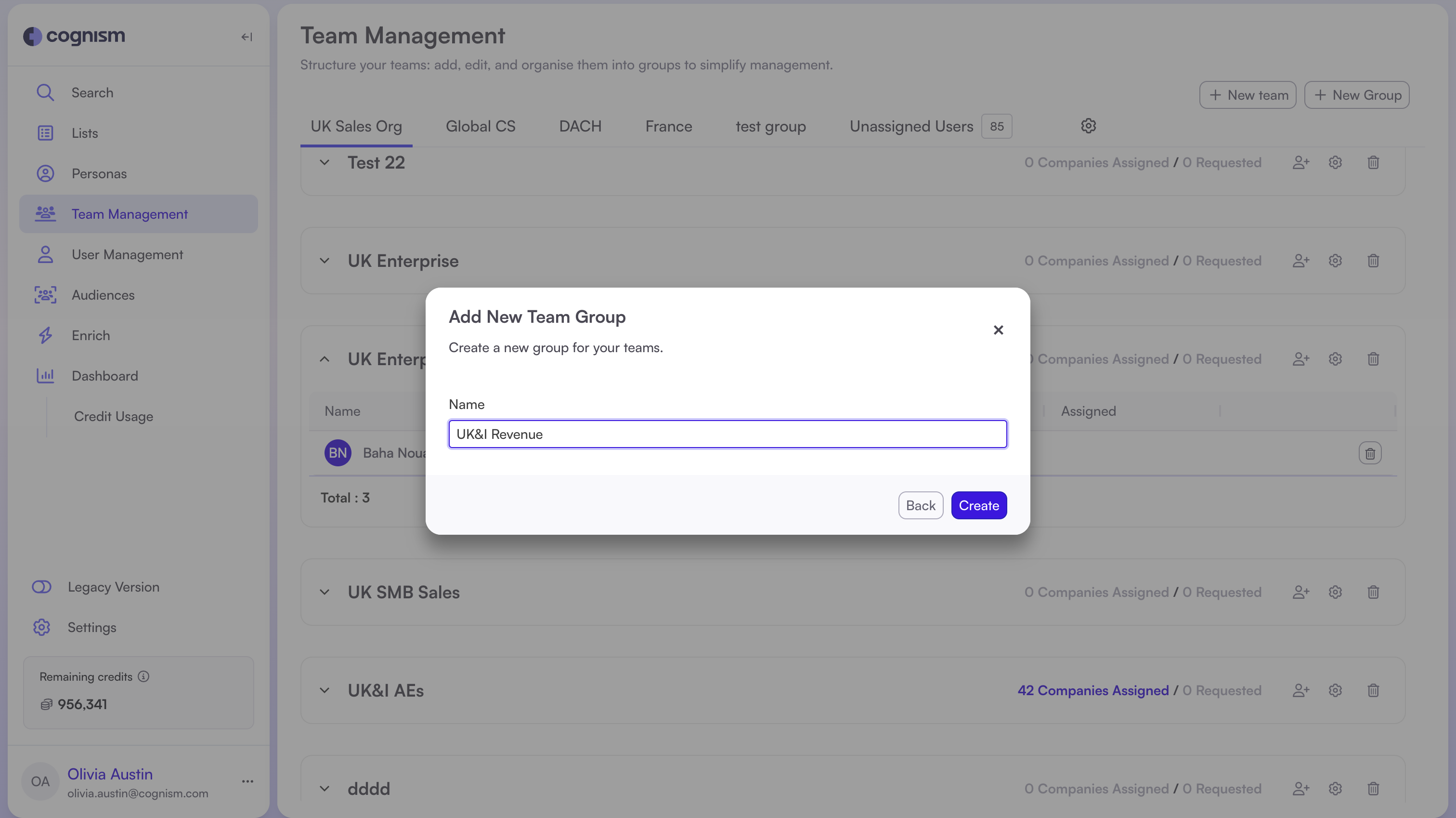Add a user to the Test 22 team

pyautogui.click(x=1300, y=162)
